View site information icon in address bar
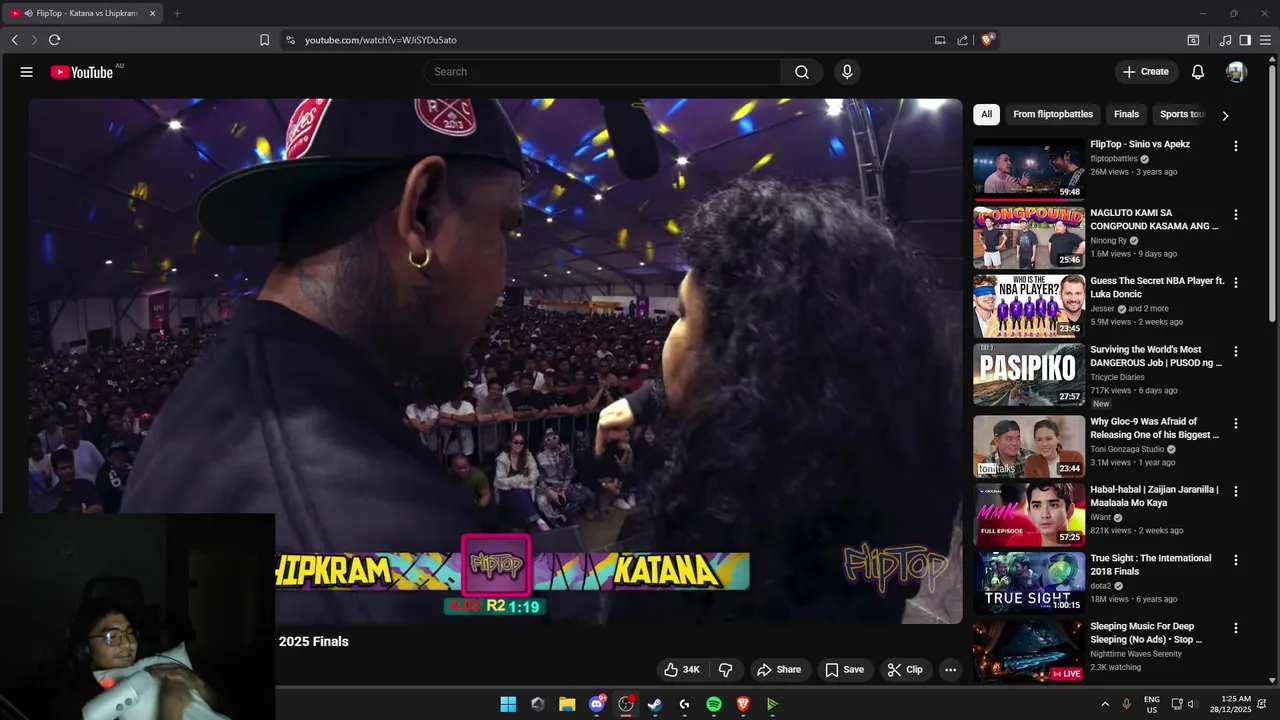Screen dimensions: 1280x720 click(290, 40)
